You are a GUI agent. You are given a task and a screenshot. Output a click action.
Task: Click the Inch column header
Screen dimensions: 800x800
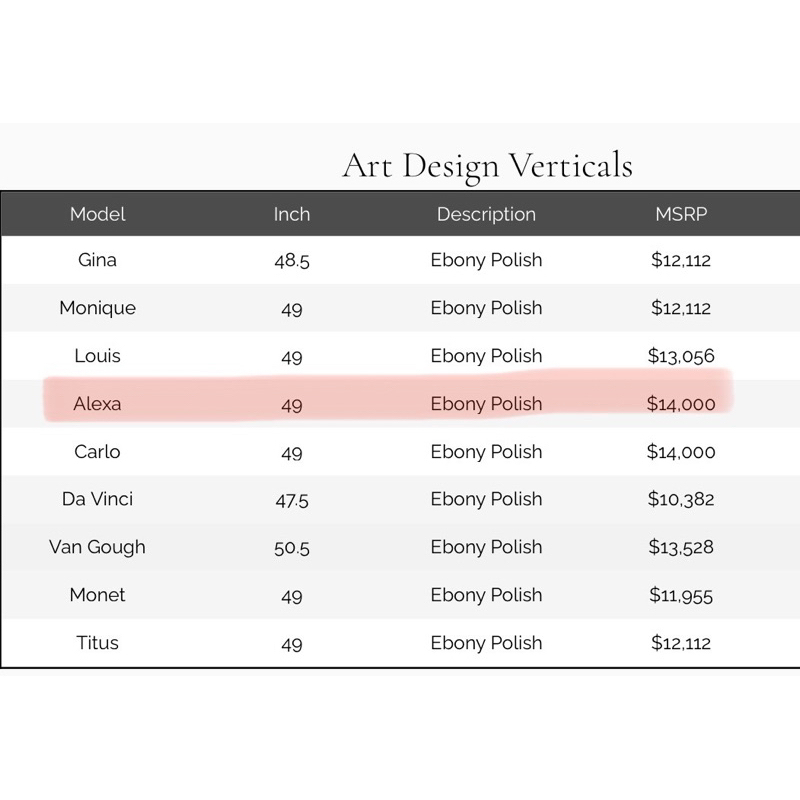pos(292,214)
